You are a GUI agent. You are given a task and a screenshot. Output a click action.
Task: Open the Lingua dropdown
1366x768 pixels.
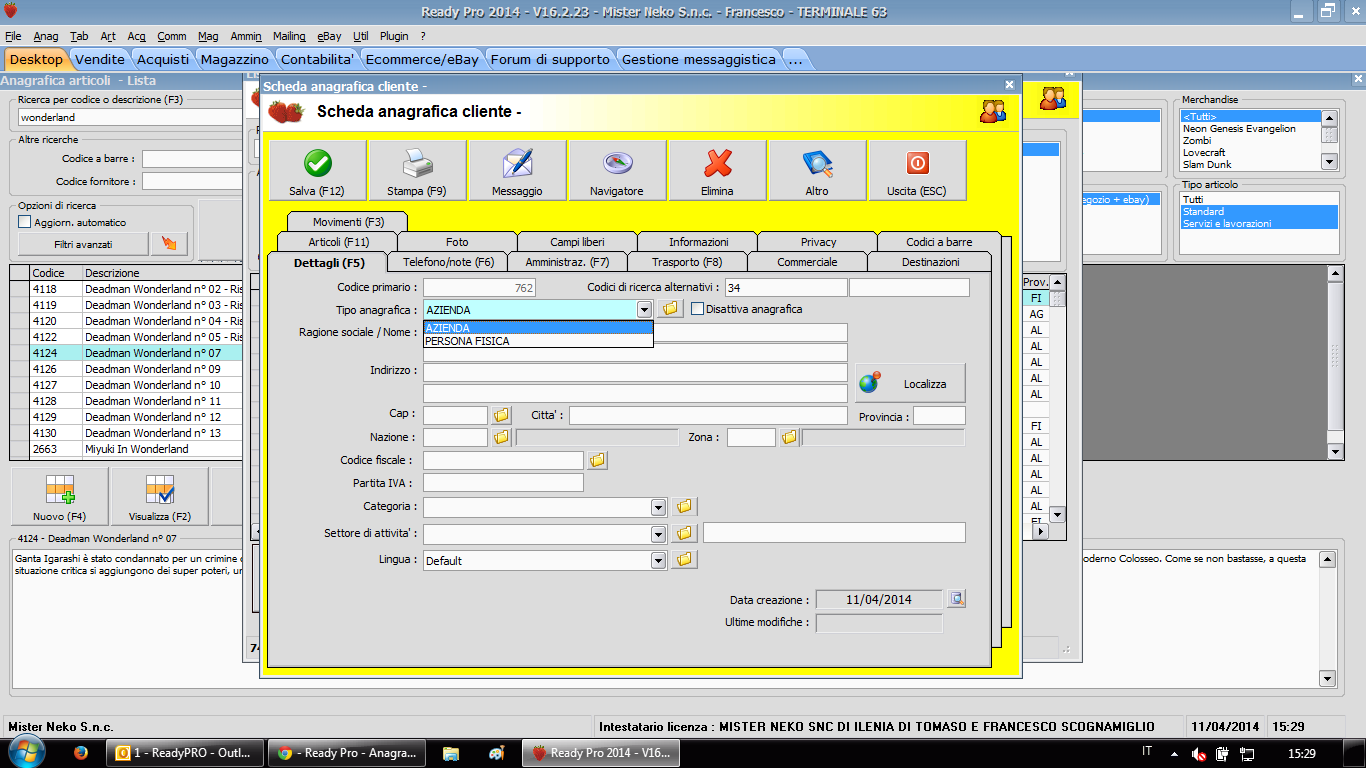point(658,561)
